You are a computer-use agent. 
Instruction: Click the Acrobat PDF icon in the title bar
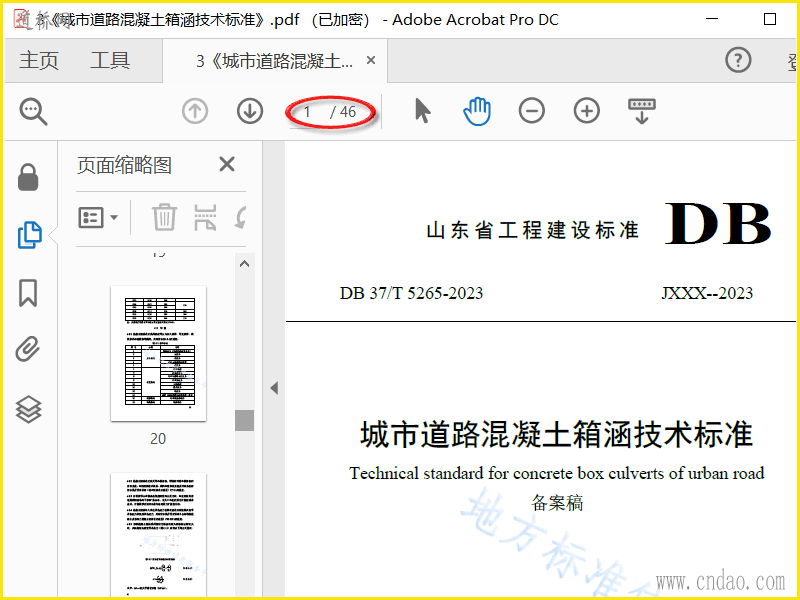tap(21, 19)
